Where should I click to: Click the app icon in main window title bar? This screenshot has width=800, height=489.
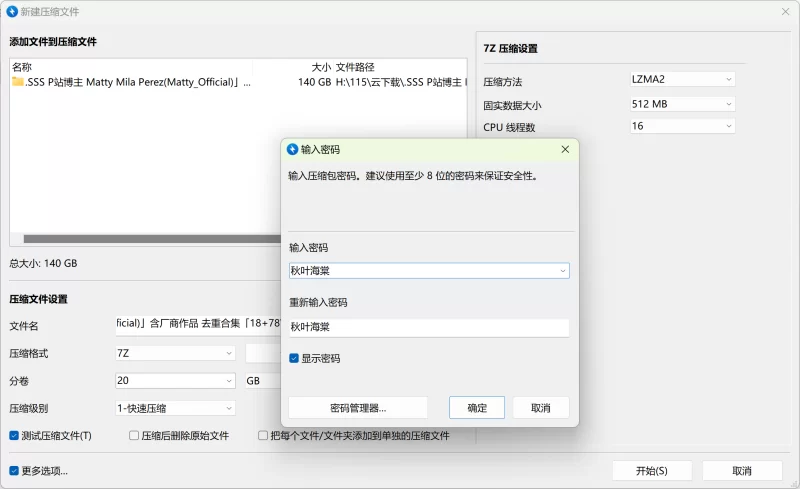[12, 11]
